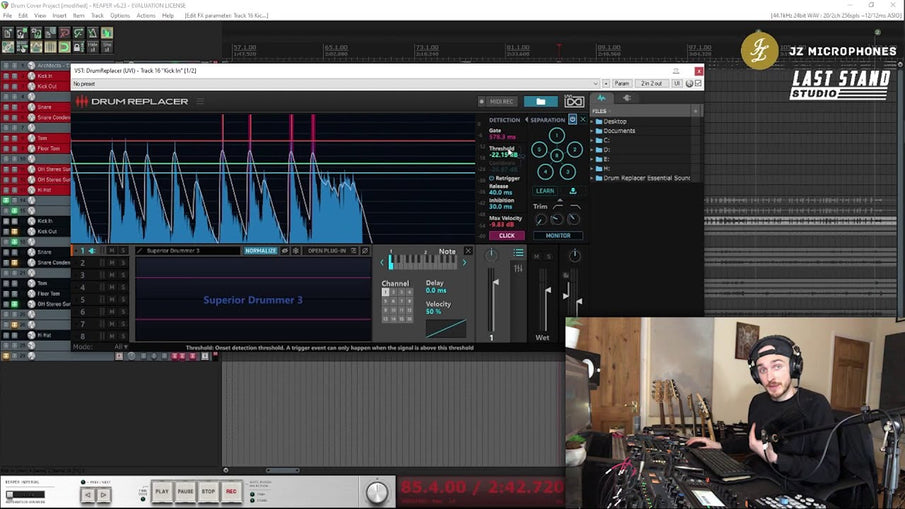Switch to the plug-in tab beside the files tab
This screenshot has height=509, width=905.
click(627, 98)
